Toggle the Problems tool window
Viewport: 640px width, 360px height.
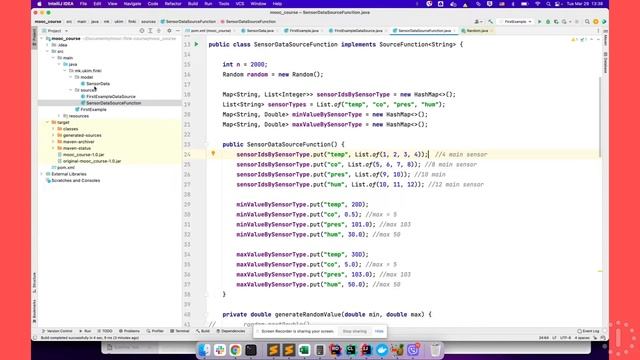click(129, 331)
